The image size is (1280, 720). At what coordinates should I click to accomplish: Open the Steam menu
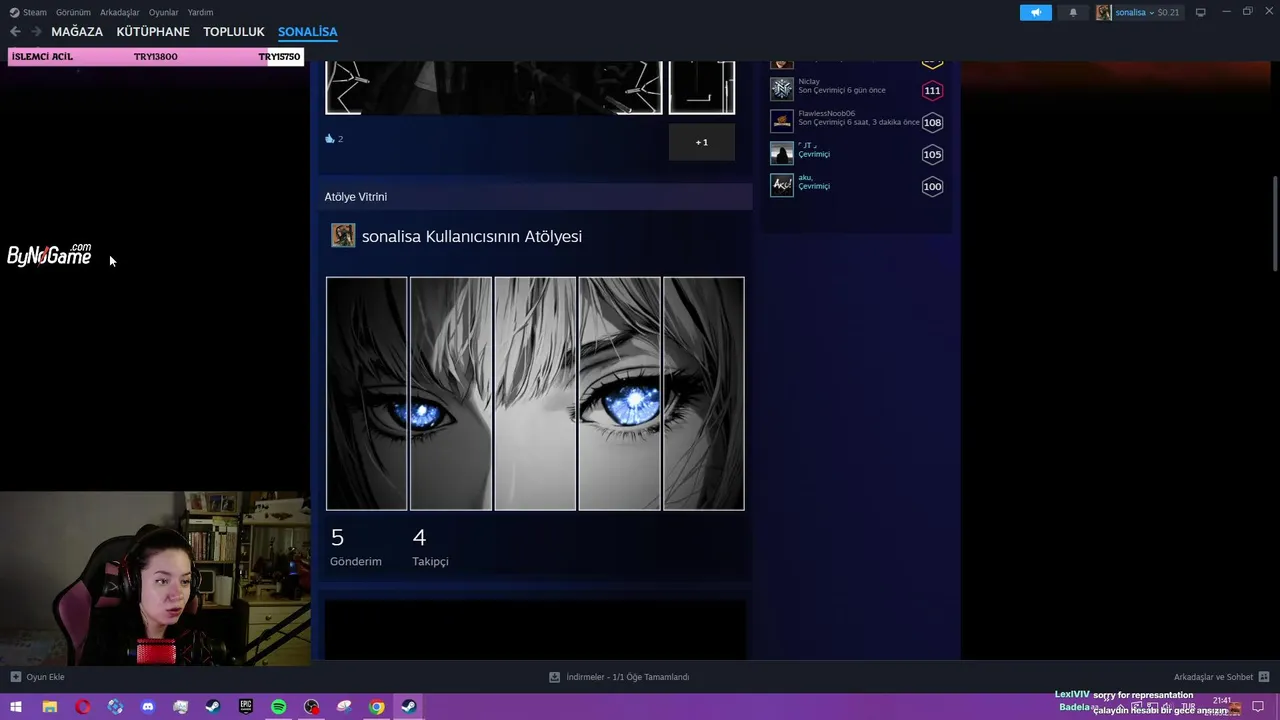pos(28,12)
